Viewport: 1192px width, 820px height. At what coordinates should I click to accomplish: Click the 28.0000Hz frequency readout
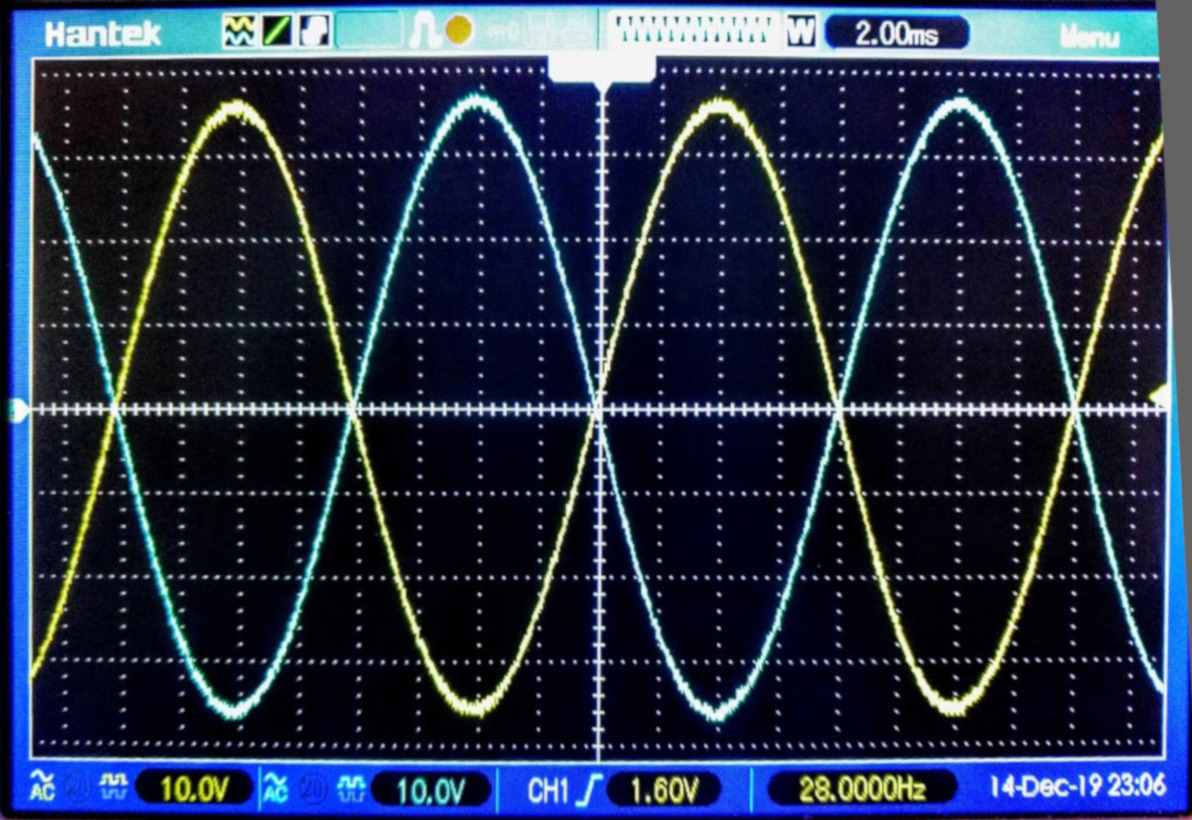[x=862, y=789]
